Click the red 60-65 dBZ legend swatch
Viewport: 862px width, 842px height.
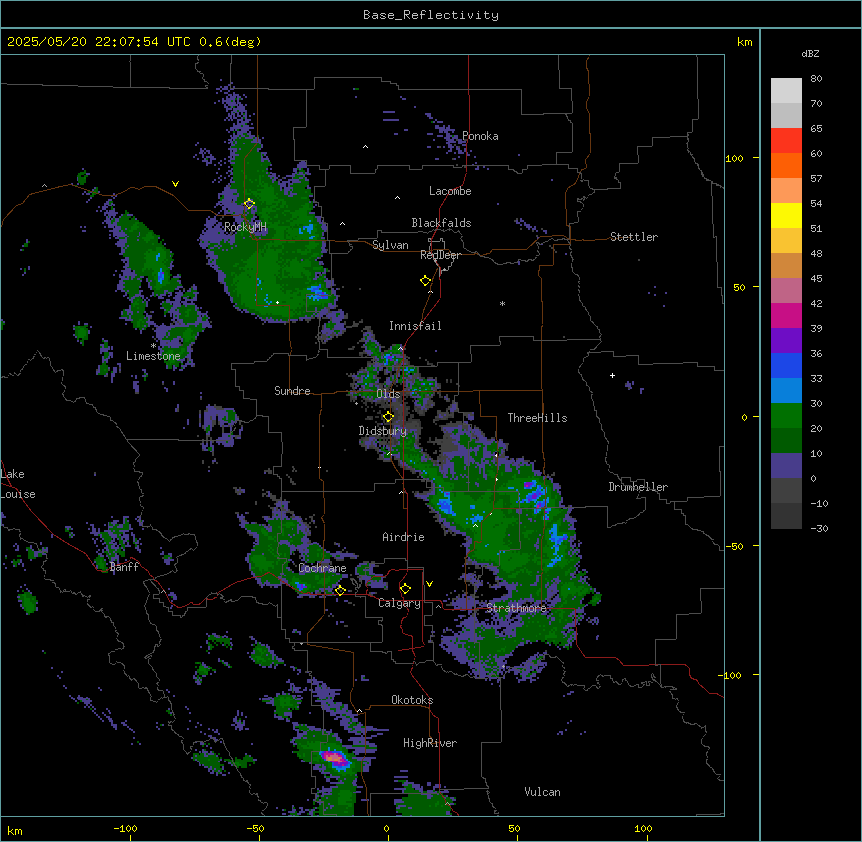pos(786,140)
